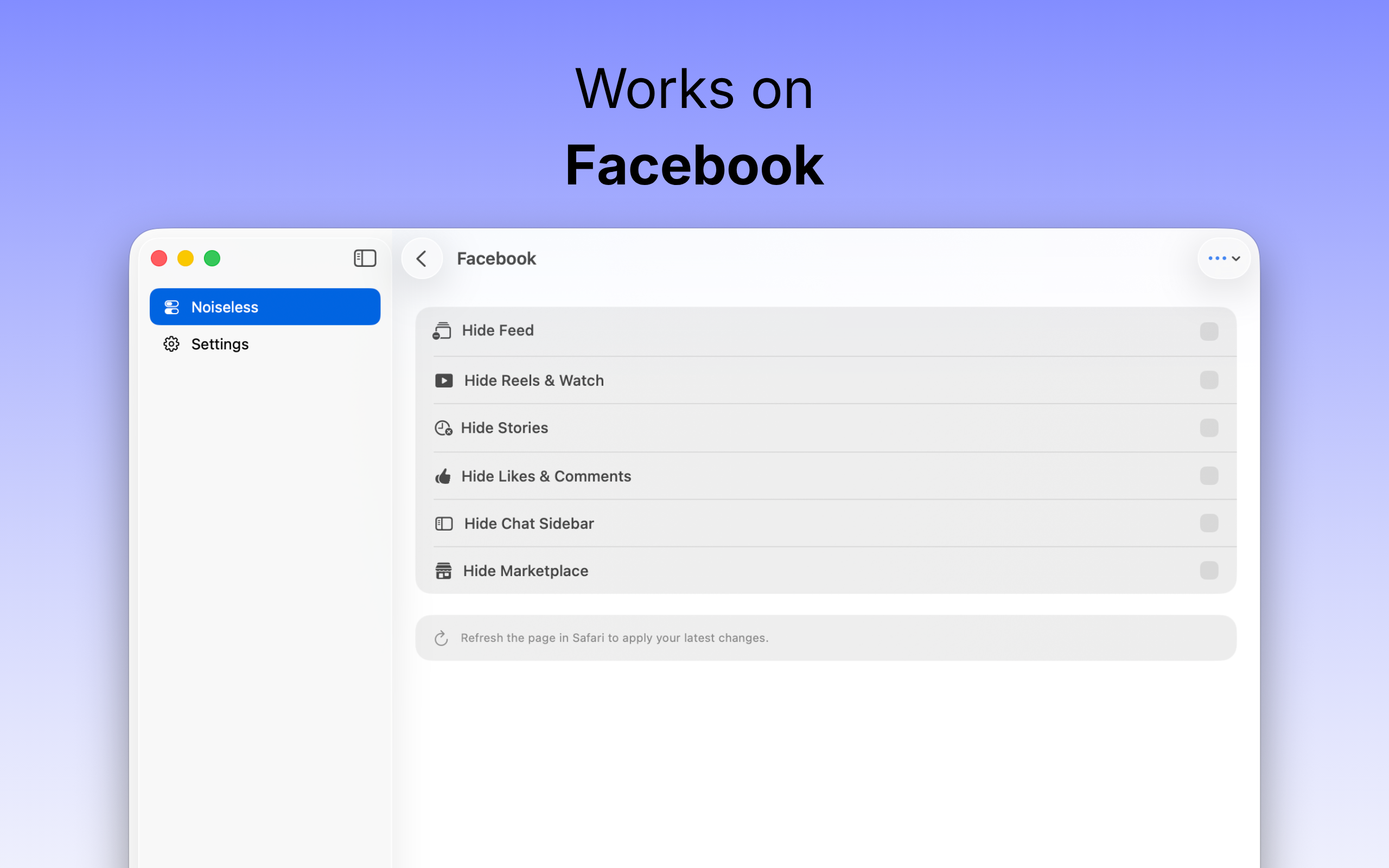1389x868 pixels.
Task: Click the Reels & Watch play icon
Action: pos(444,381)
